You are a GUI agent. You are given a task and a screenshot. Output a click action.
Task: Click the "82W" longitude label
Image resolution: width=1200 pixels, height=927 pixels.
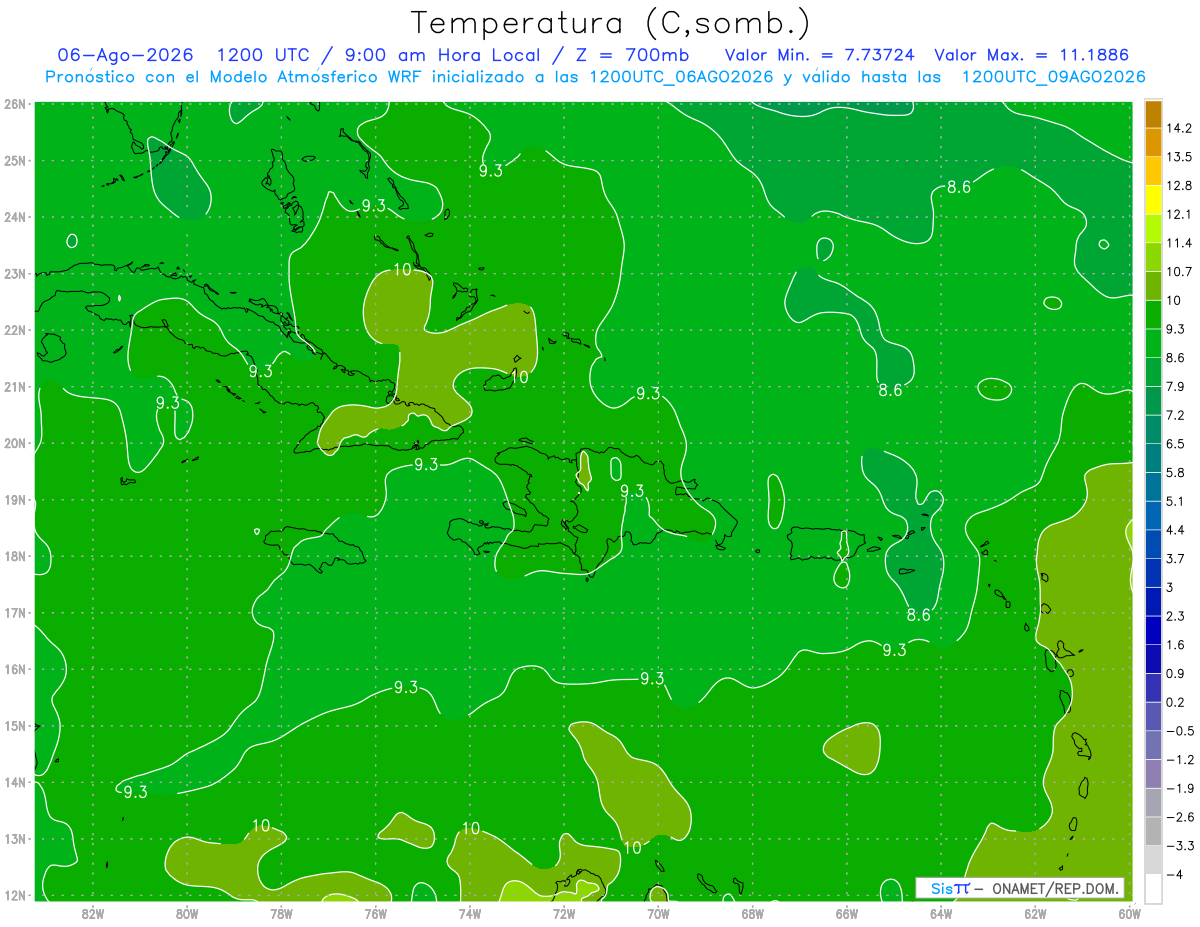[92, 912]
